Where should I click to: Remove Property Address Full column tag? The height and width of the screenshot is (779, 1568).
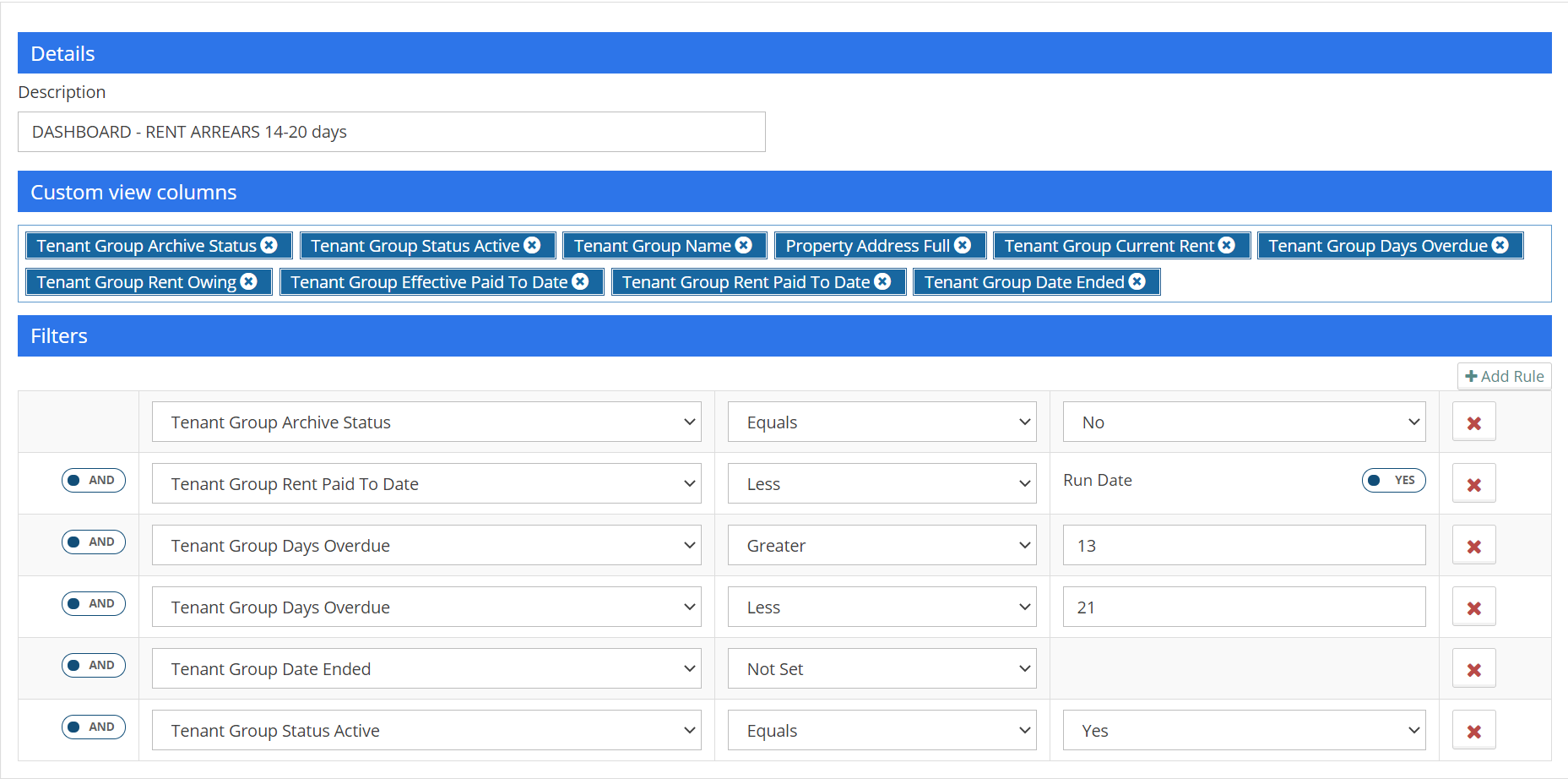tap(963, 245)
